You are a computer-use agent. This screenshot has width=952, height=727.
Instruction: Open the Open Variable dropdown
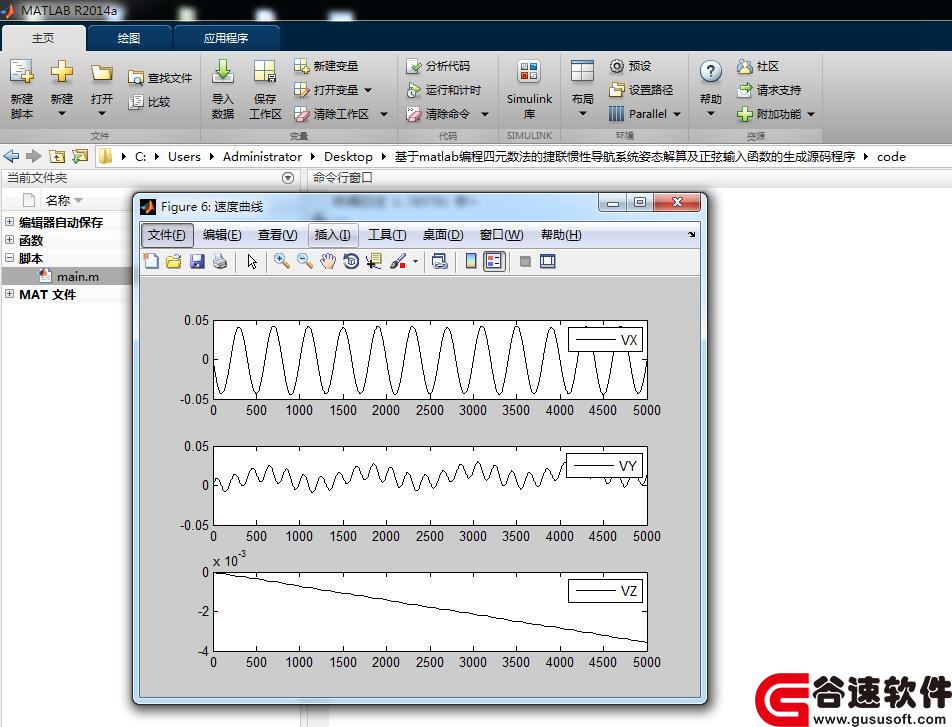click(368, 90)
